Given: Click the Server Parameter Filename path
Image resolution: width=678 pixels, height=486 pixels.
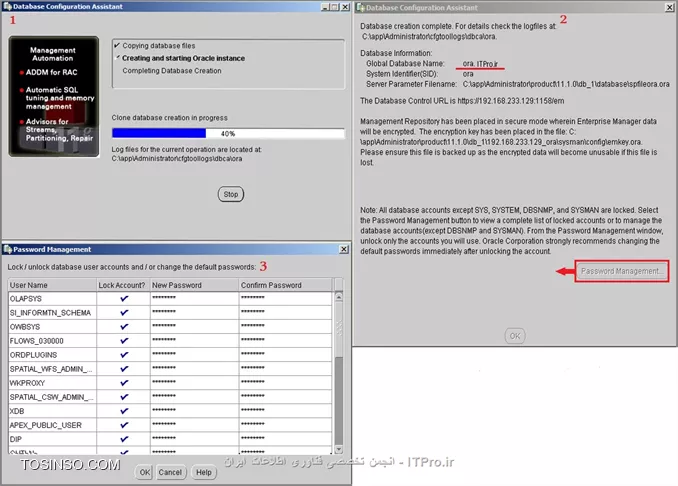Looking at the screenshot, I should pos(566,84).
